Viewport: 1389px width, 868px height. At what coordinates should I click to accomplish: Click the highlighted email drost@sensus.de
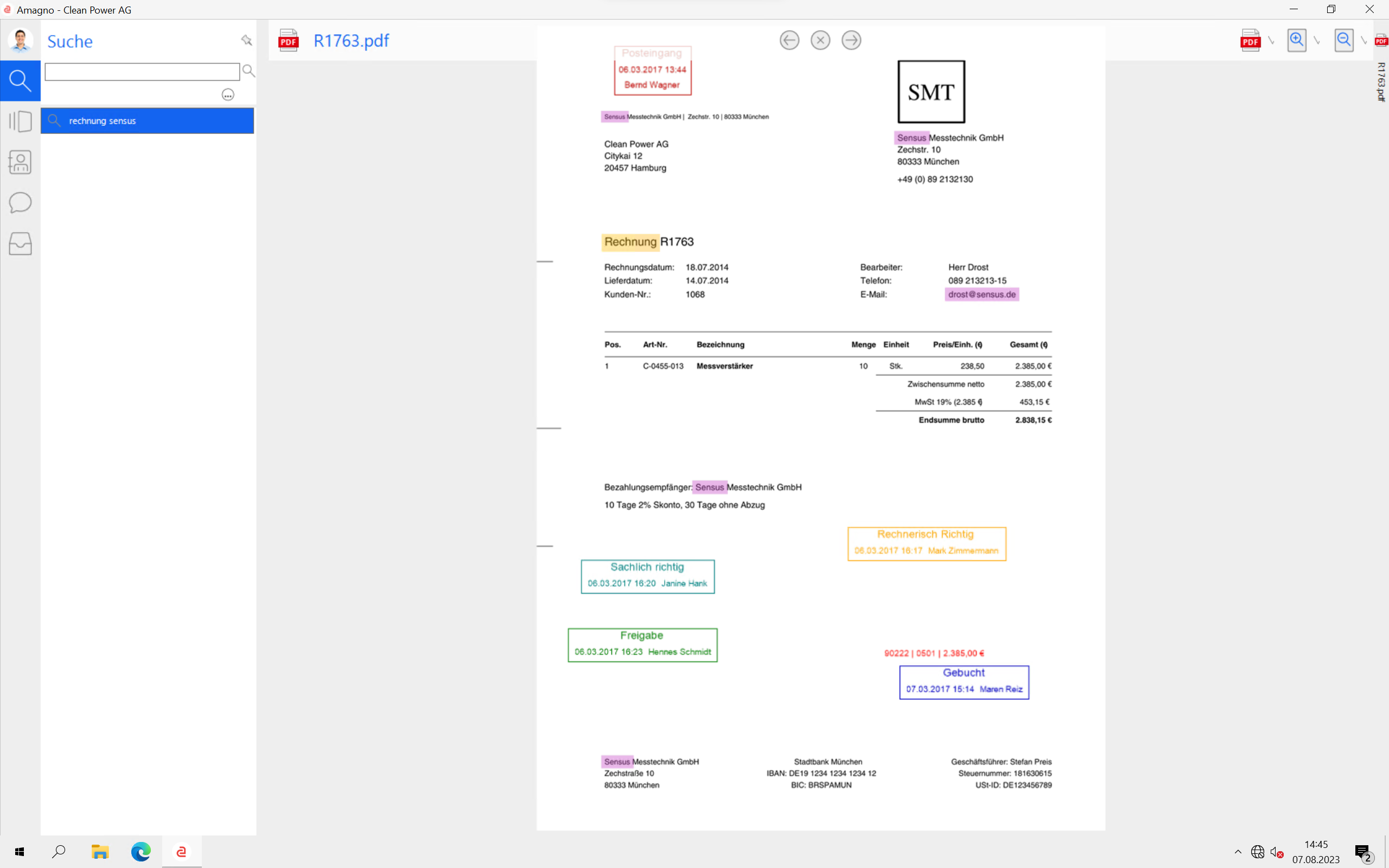click(x=982, y=295)
